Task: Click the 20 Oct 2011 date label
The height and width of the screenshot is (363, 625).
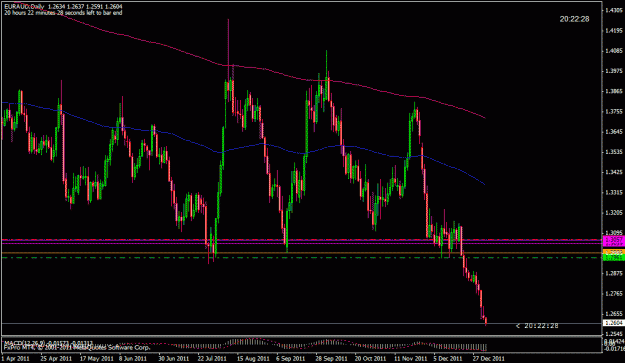Action: click(x=370, y=359)
